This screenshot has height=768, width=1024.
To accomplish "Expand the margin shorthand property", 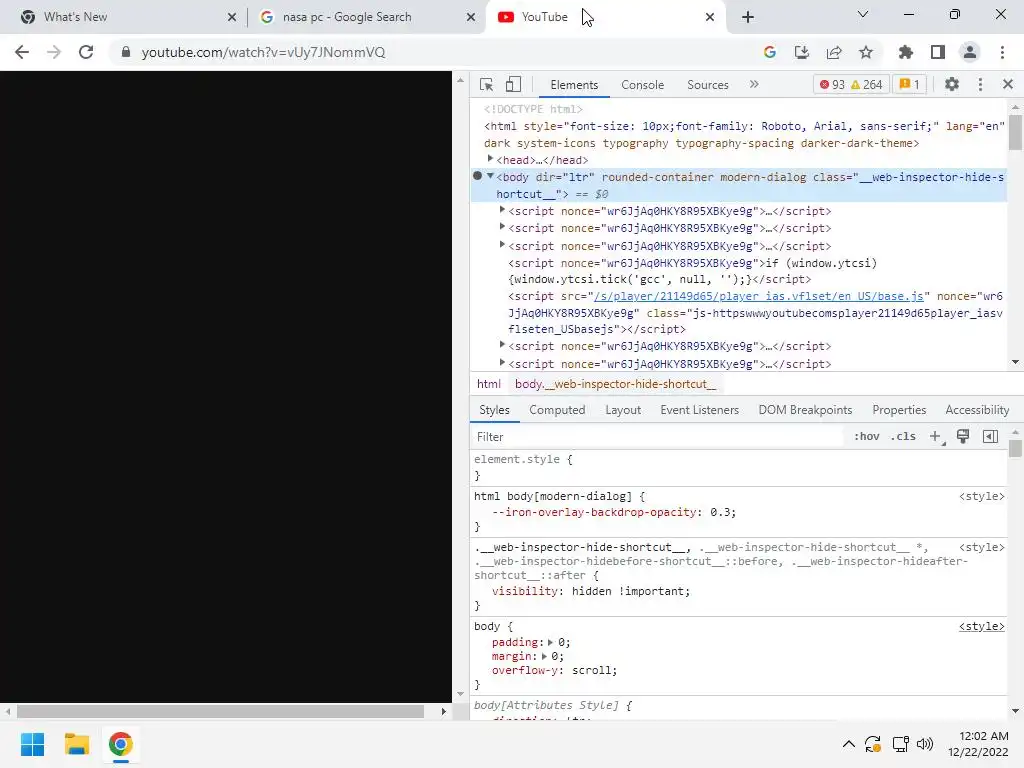I will [543, 656].
